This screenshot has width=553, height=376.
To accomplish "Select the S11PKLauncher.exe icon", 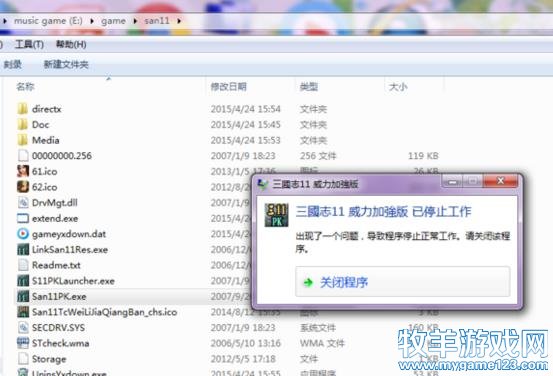I will click(23, 280).
